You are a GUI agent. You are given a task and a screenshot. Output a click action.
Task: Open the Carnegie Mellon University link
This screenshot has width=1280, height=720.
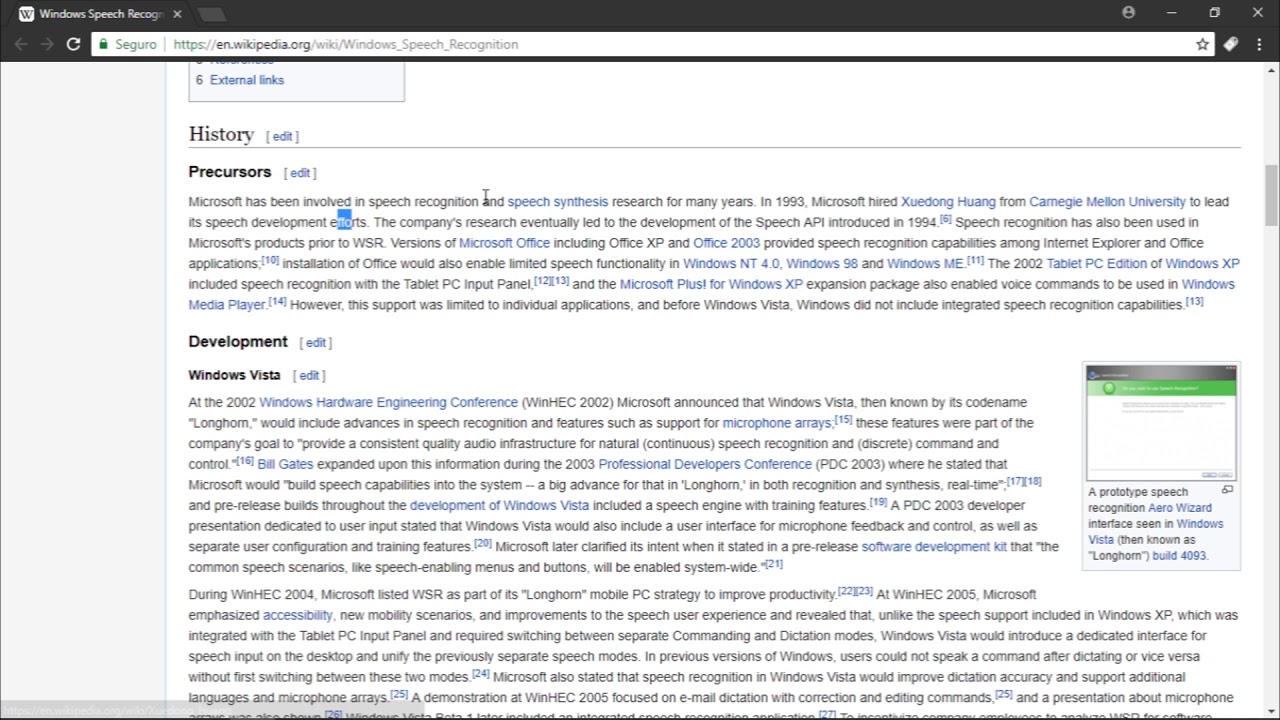pyautogui.click(x=1107, y=202)
